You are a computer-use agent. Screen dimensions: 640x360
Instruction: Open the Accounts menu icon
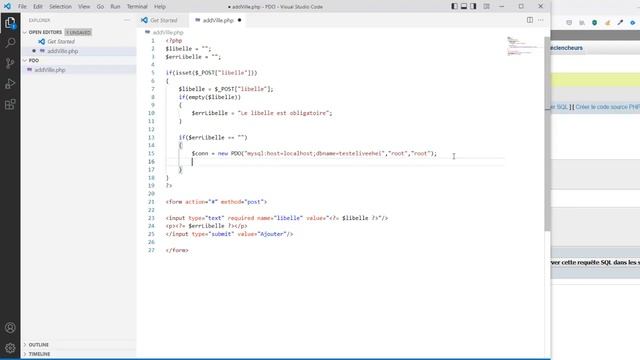(x=10, y=328)
